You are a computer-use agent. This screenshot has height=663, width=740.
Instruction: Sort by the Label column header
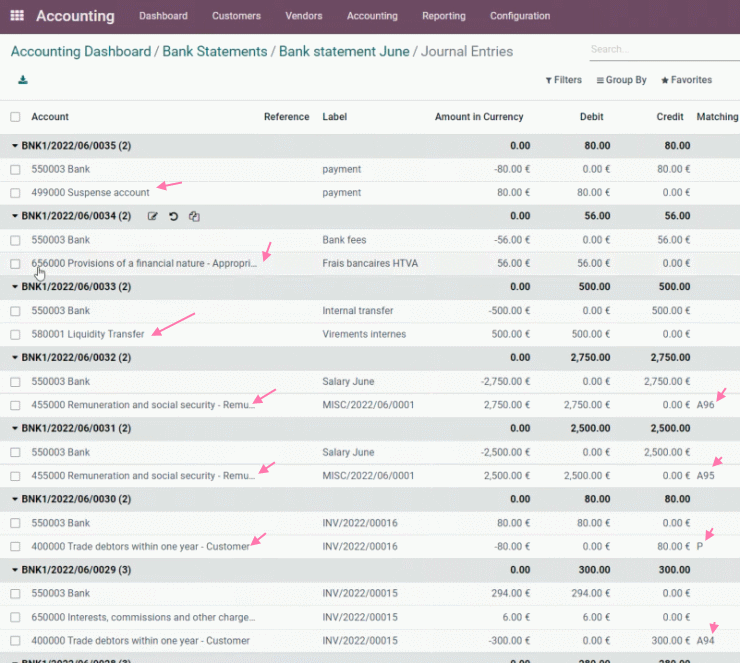335,117
